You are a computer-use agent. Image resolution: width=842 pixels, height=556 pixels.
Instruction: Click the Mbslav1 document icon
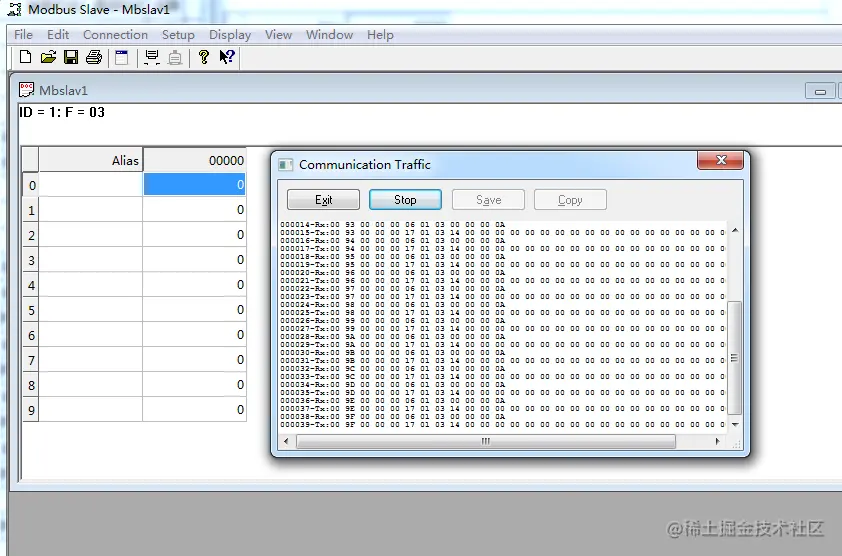point(26,90)
